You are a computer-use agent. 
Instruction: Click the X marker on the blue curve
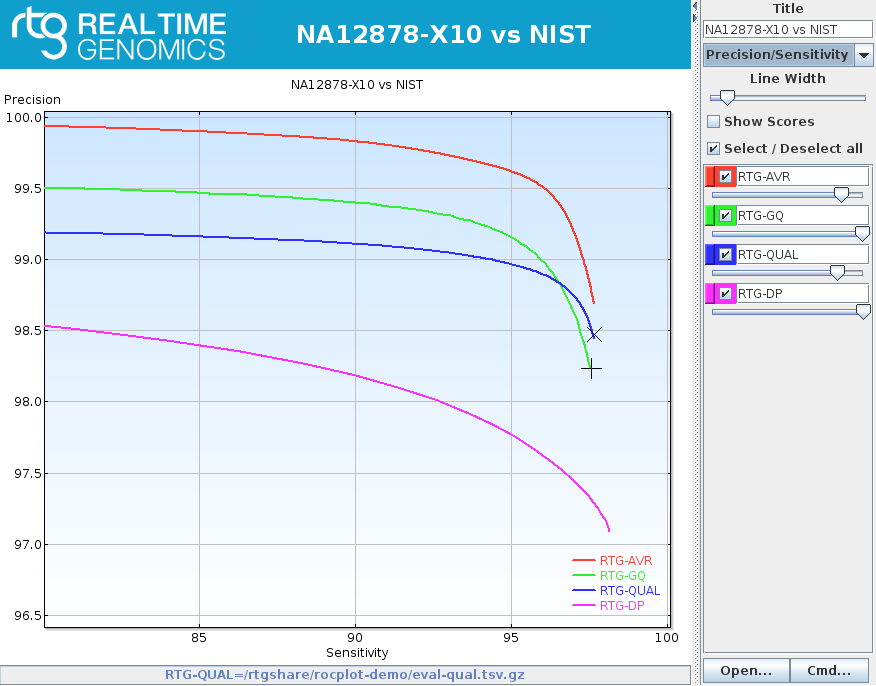point(595,335)
